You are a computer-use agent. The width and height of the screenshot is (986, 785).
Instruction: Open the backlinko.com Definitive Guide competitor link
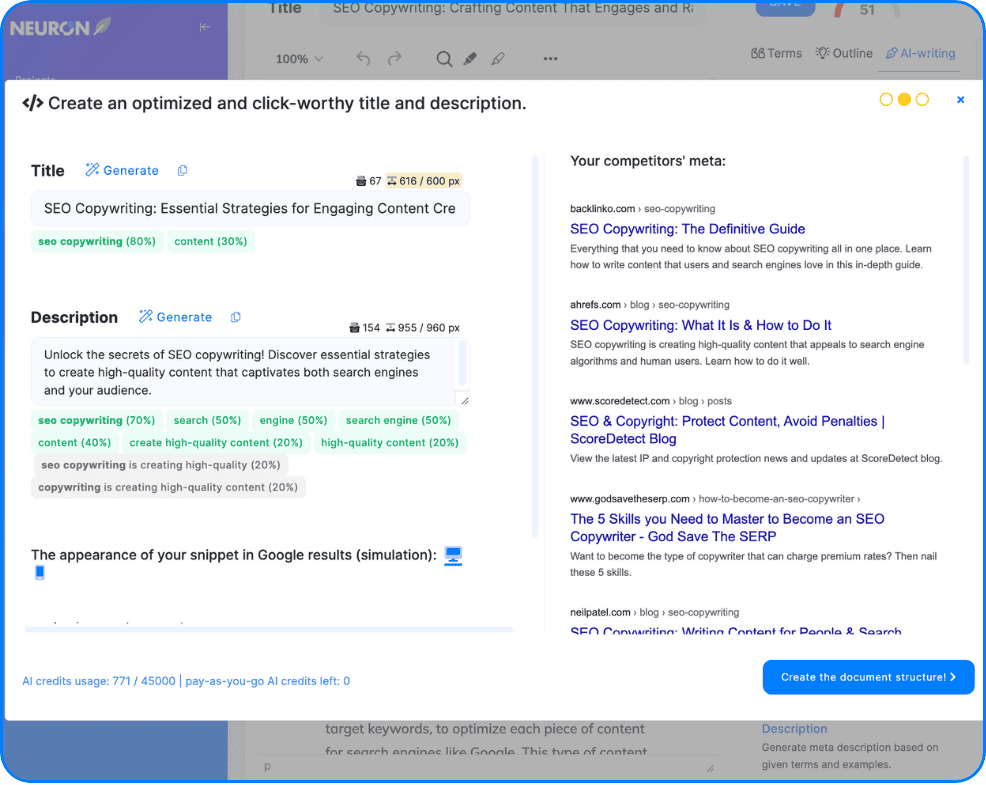coord(688,229)
